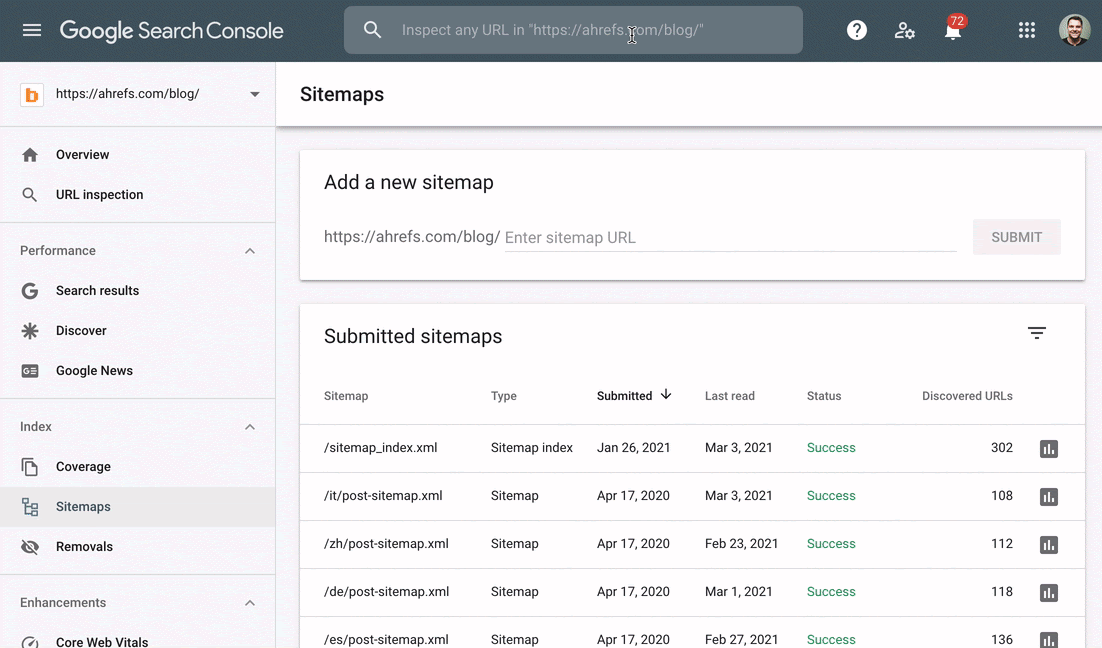Image resolution: width=1102 pixels, height=648 pixels.
Task: Open the Help question mark icon
Action: pos(857,30)
